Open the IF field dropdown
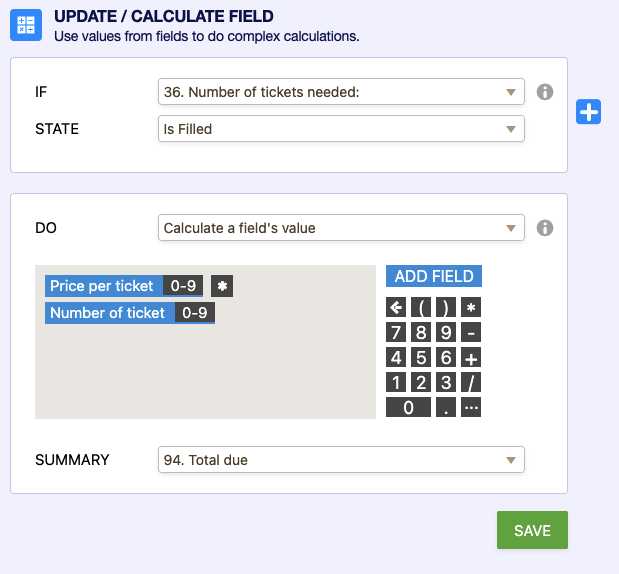 point(341,92)
